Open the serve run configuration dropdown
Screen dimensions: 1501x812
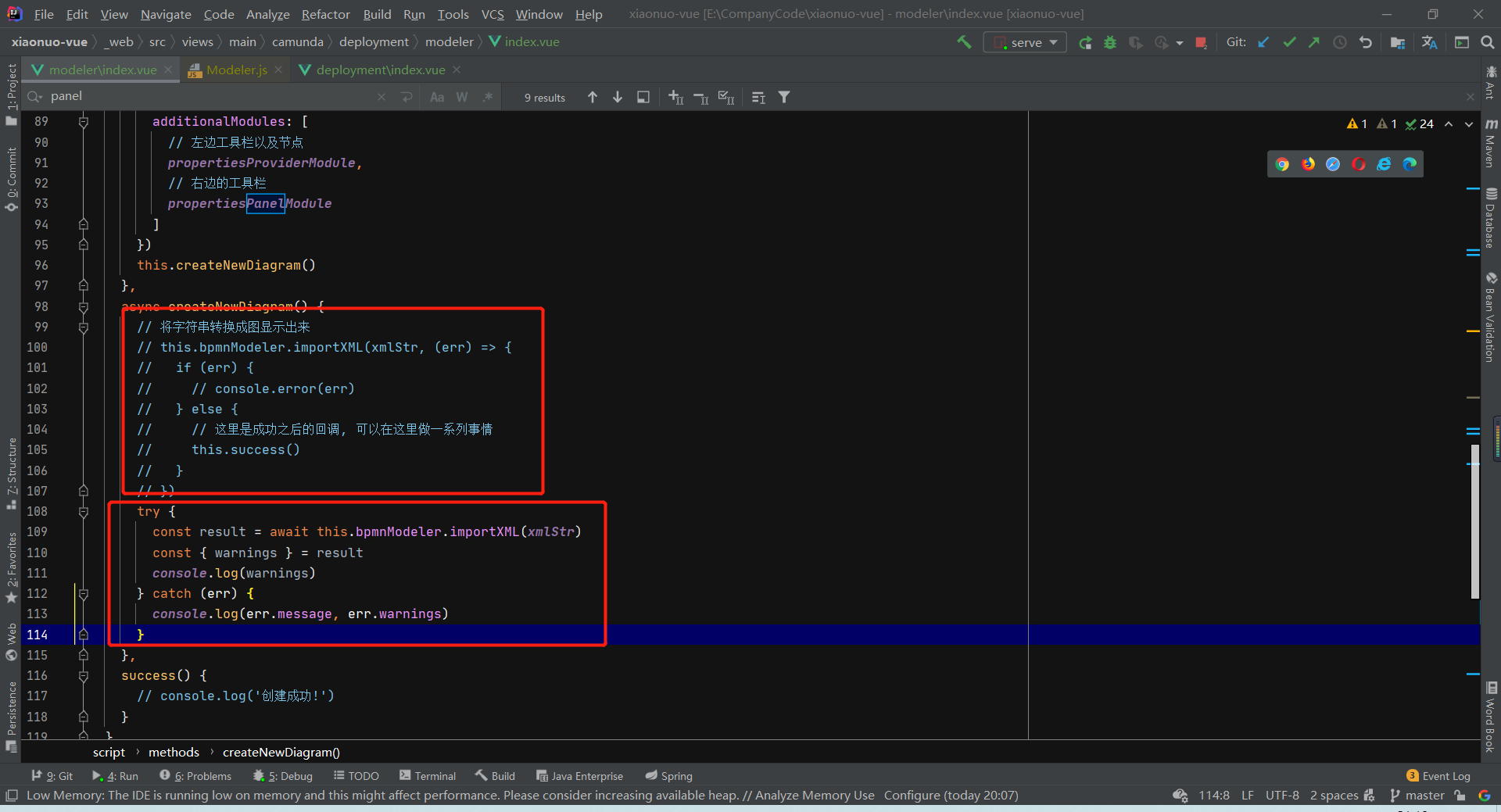coord(1053,42)
